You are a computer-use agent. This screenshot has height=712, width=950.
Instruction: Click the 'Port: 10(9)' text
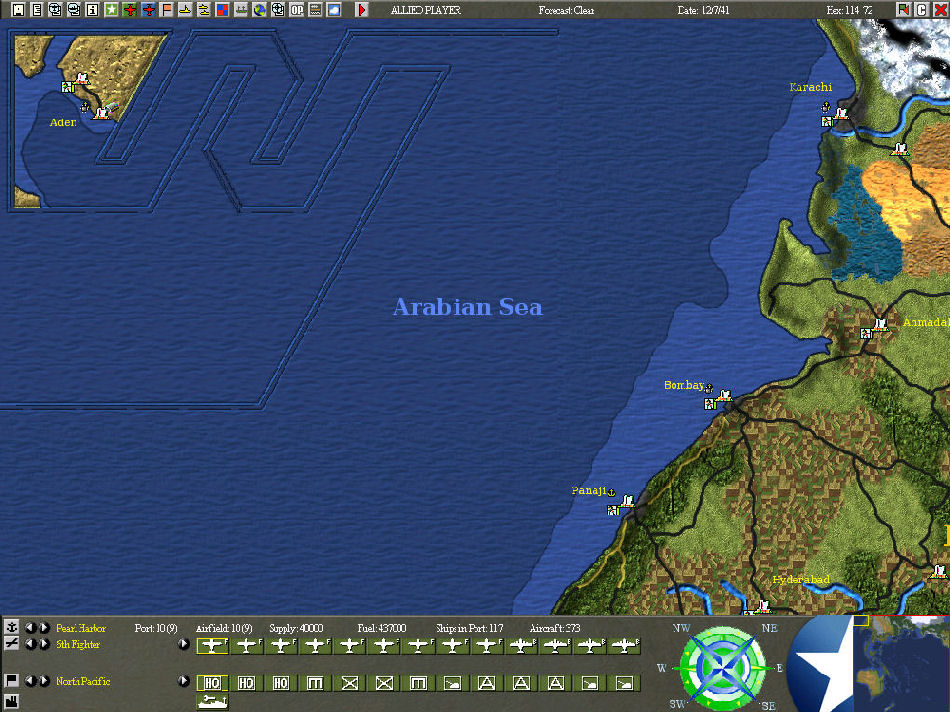coord(156,628)
